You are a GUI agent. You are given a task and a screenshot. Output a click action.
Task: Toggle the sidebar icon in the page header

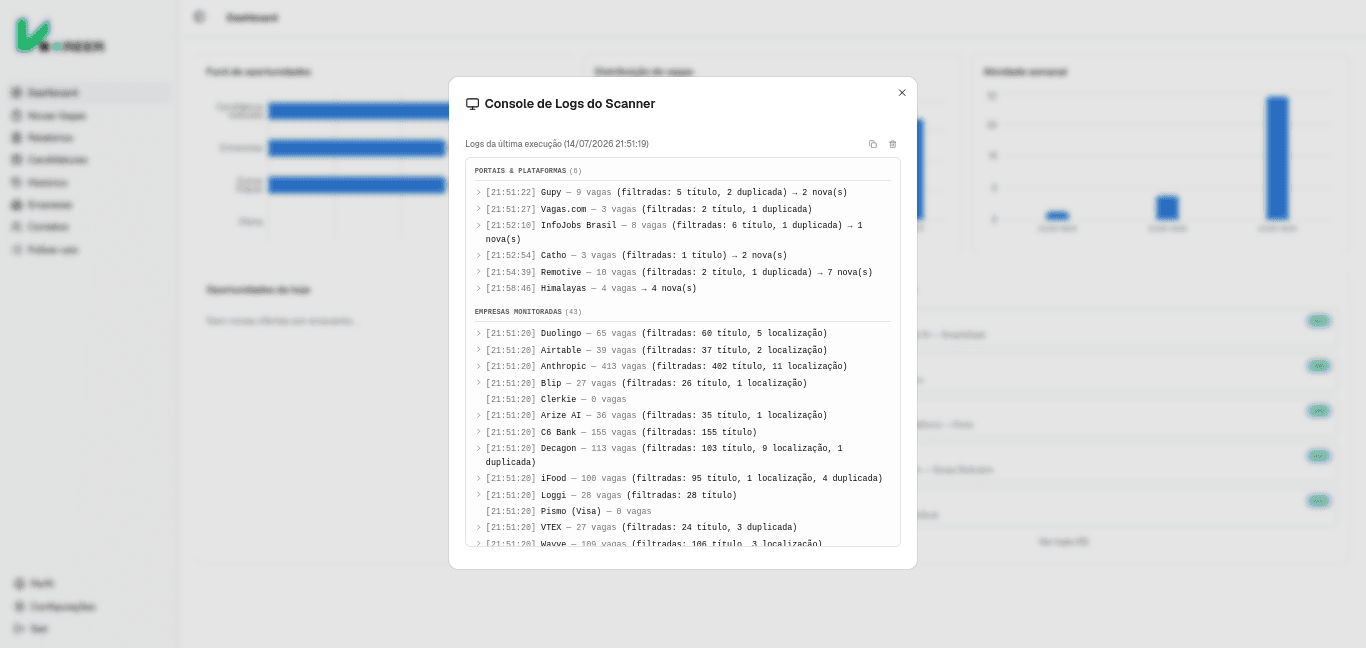coord(199,17)
